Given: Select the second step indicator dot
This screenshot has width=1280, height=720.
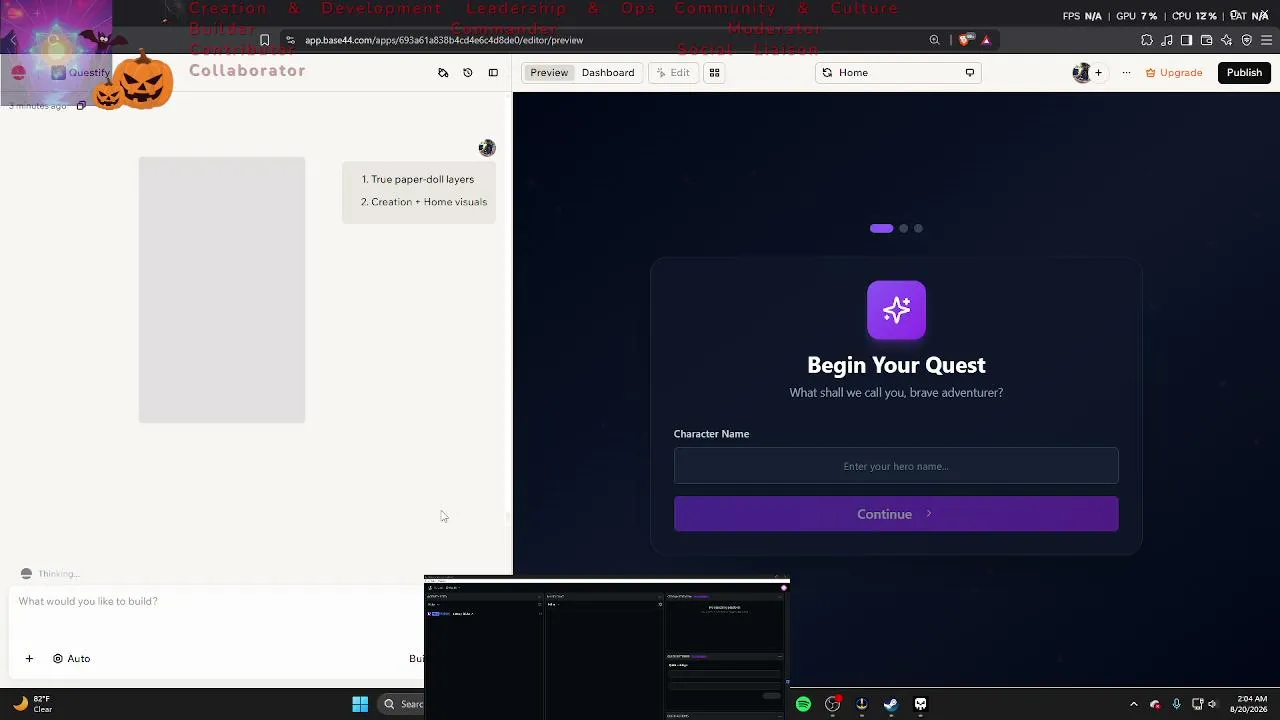Looking at the screenshot, I should 903,229.
